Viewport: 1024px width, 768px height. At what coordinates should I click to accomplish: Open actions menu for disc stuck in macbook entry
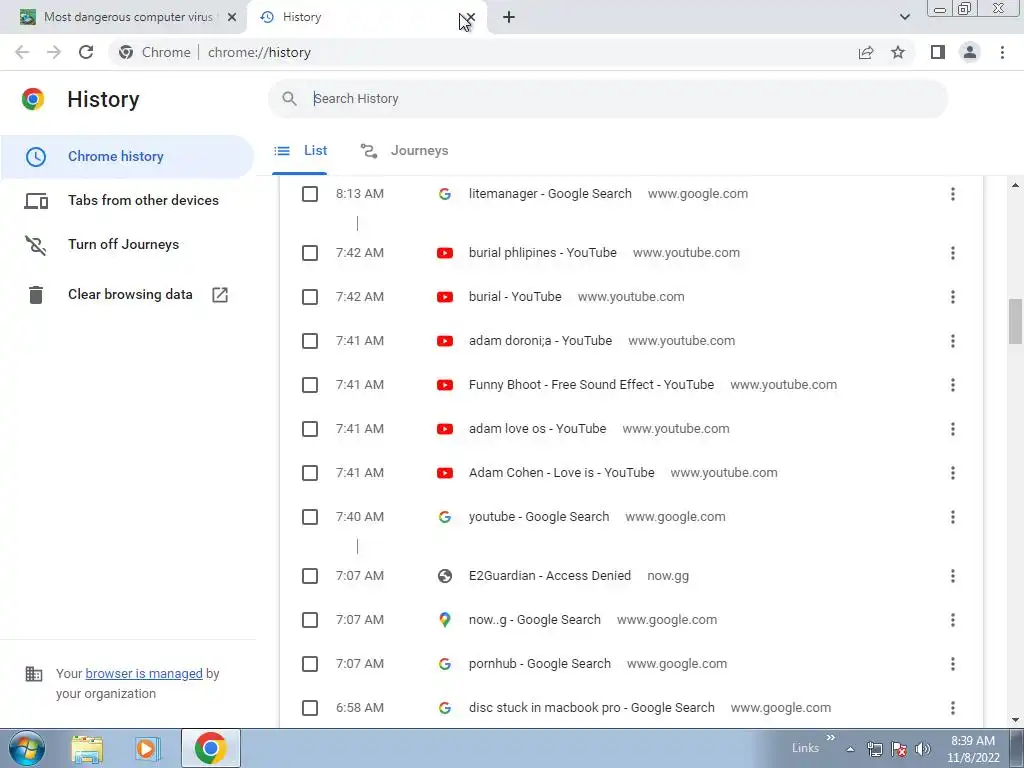click(x=953, y=708)
